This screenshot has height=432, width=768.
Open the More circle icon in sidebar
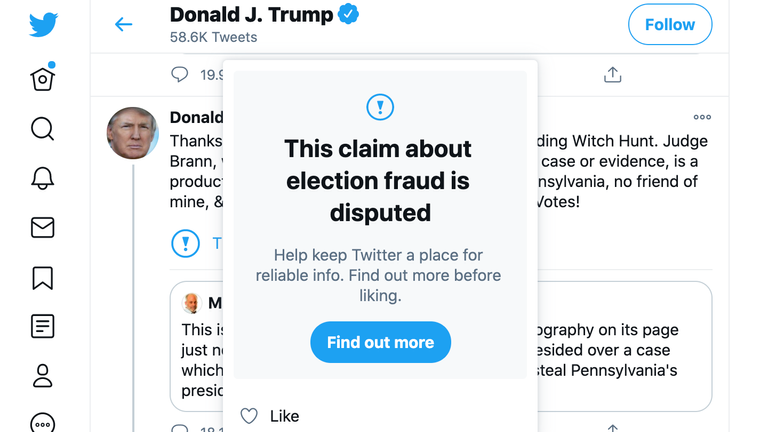[43, 423]
